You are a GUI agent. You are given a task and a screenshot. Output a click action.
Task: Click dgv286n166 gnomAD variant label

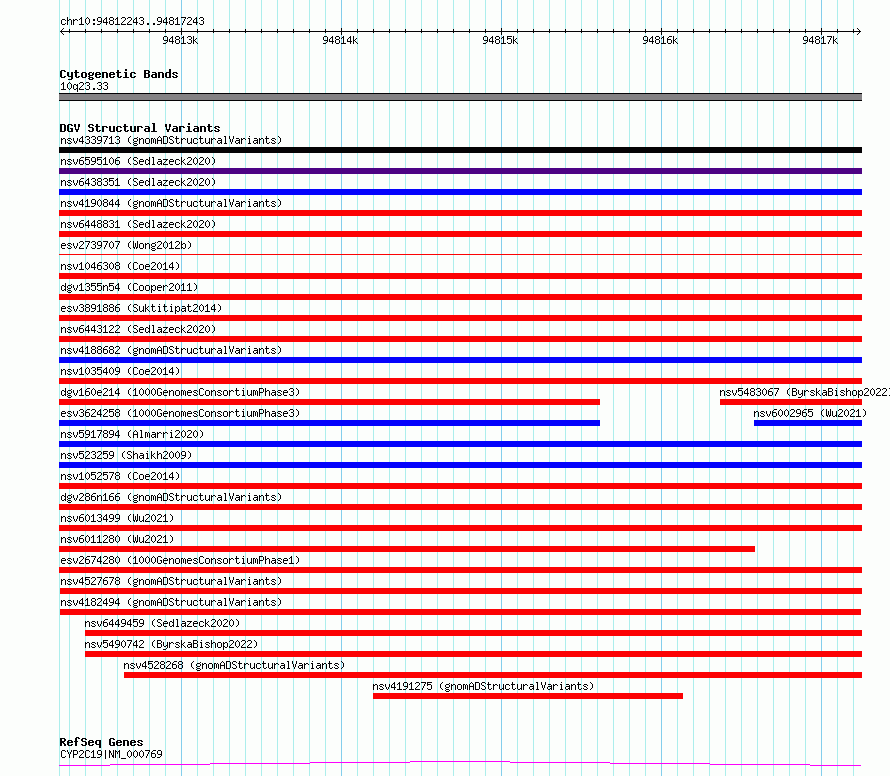click(171, 497)
